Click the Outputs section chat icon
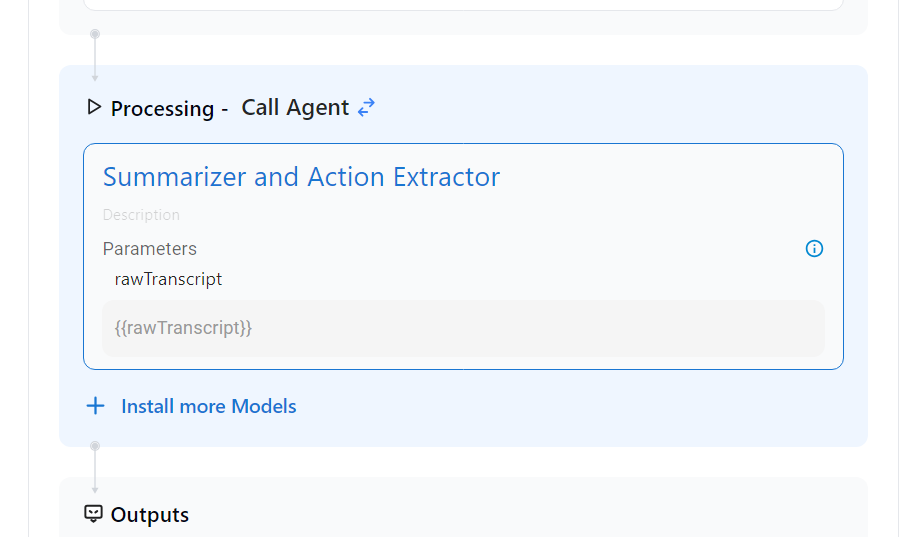The image size is (906, 537). [x=93, y=514]
